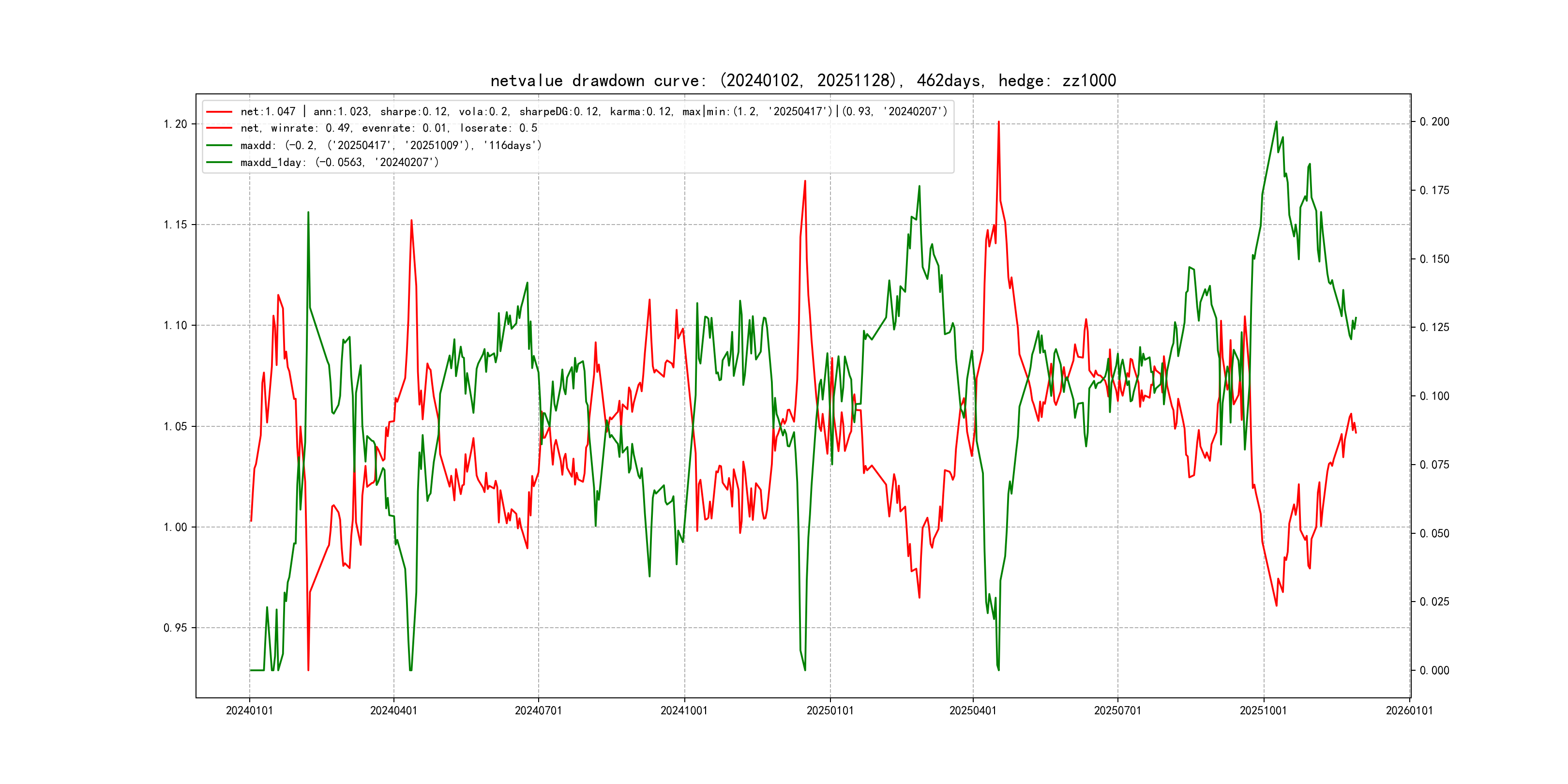Click the 1.00 left y-axis label
The width and height of the screenshot is (1568, 784).
pos(175,527)
